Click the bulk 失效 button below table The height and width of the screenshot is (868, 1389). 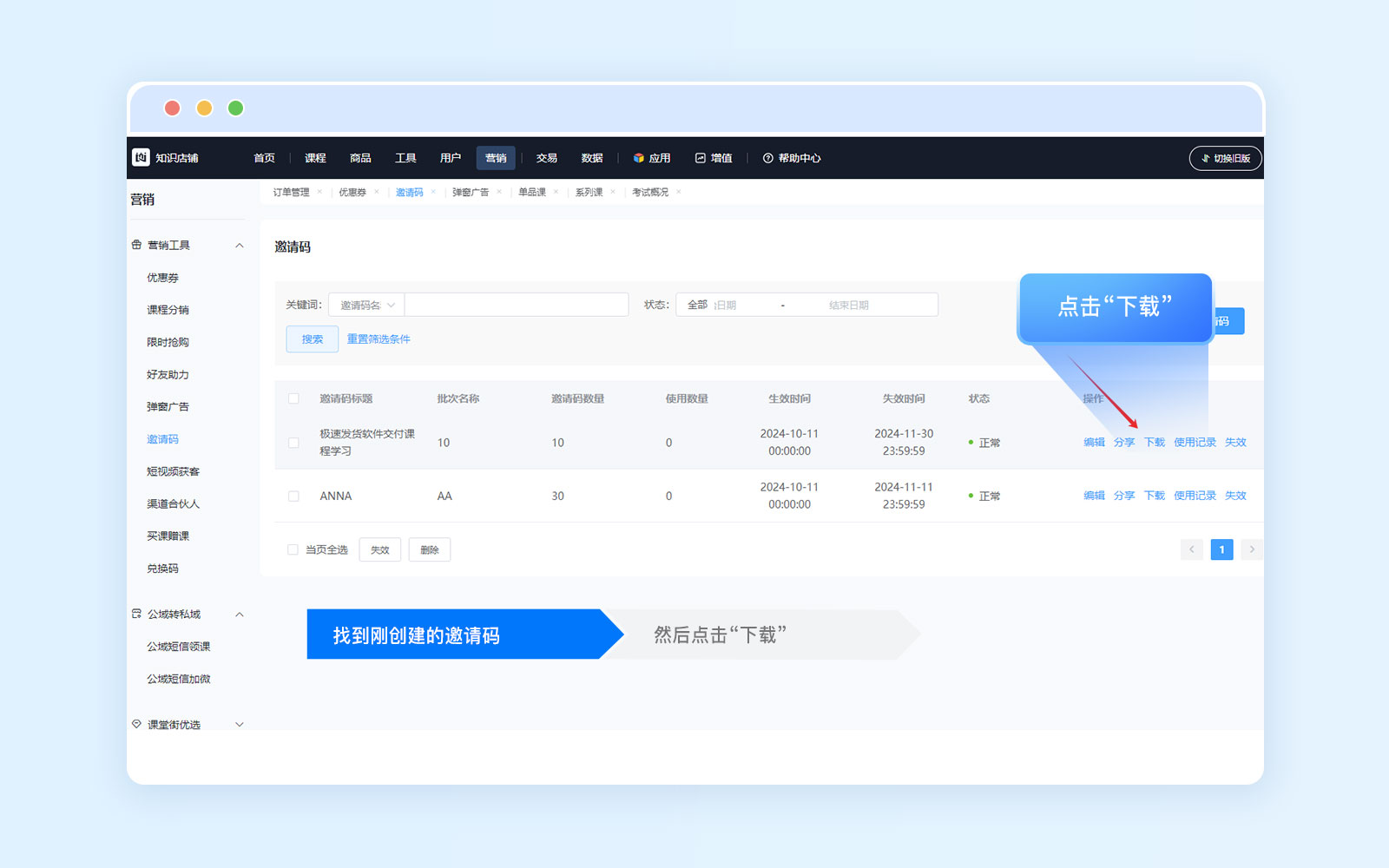click(x=380, y=549)
